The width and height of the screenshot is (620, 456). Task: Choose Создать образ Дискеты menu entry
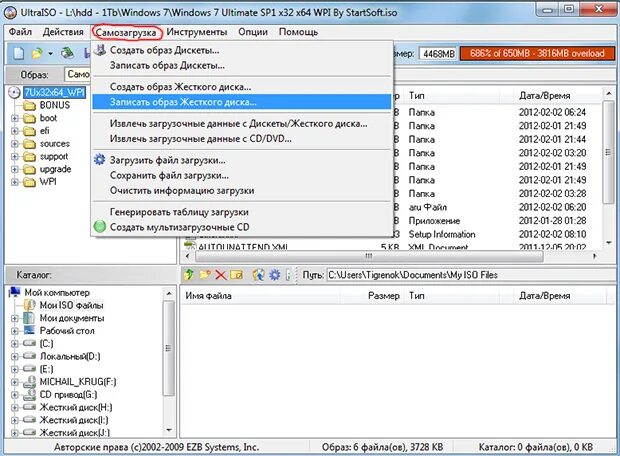(x=242, y=50)
